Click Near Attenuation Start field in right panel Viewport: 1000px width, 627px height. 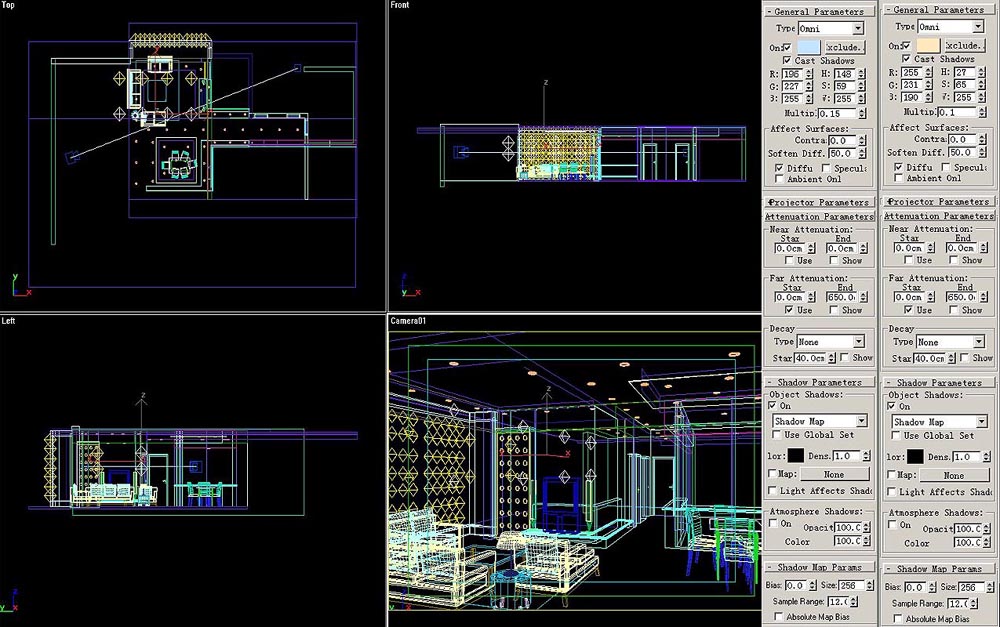pyautogui.click(x=909, y=248)
